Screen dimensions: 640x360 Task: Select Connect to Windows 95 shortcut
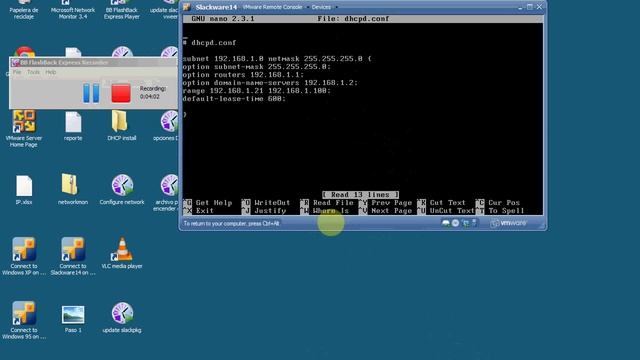coord(24,320)
